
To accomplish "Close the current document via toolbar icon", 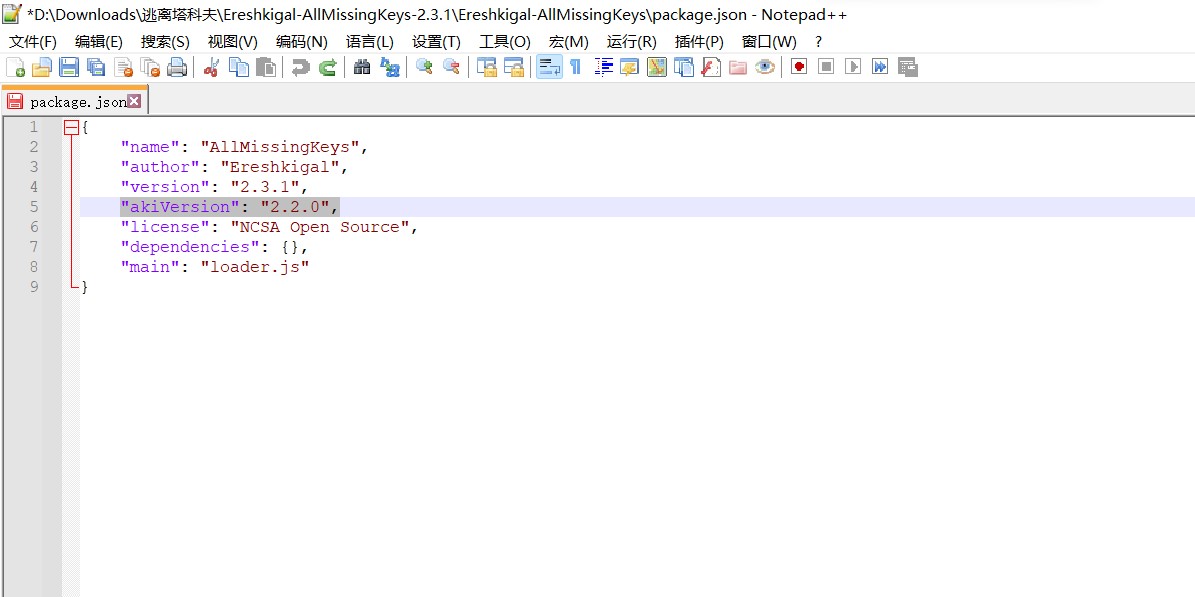I will click(x=123, y=67).
